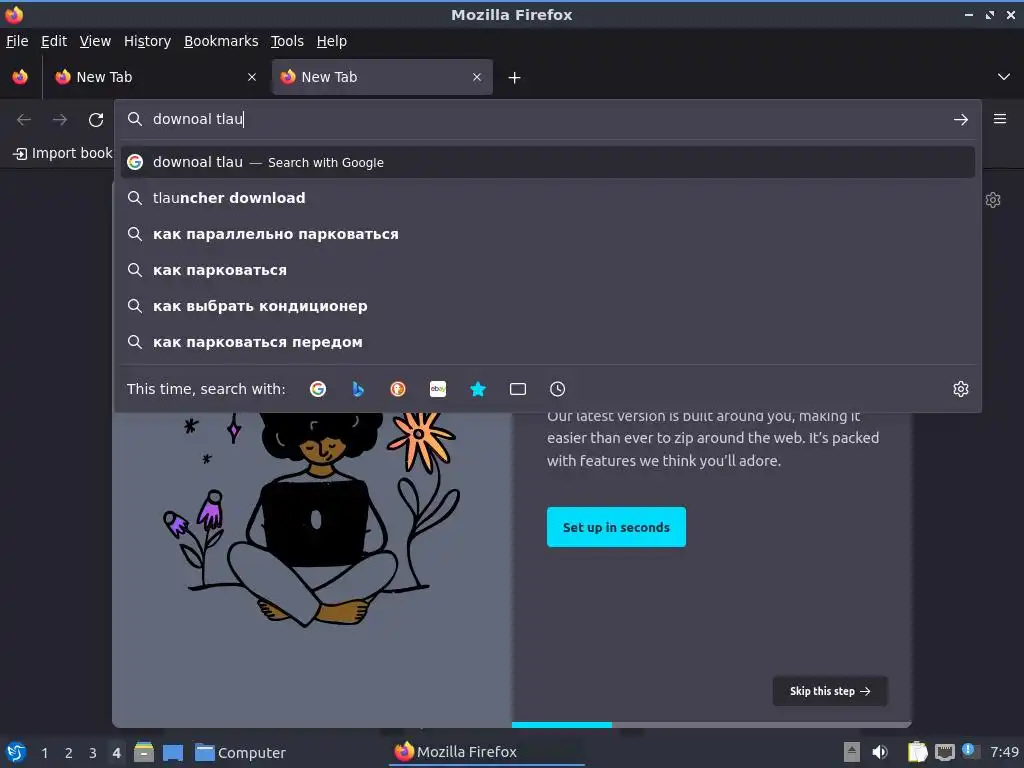Search this time with Bing icon
The width and height of the screenshot is (1024, 768).
point(358,389)
